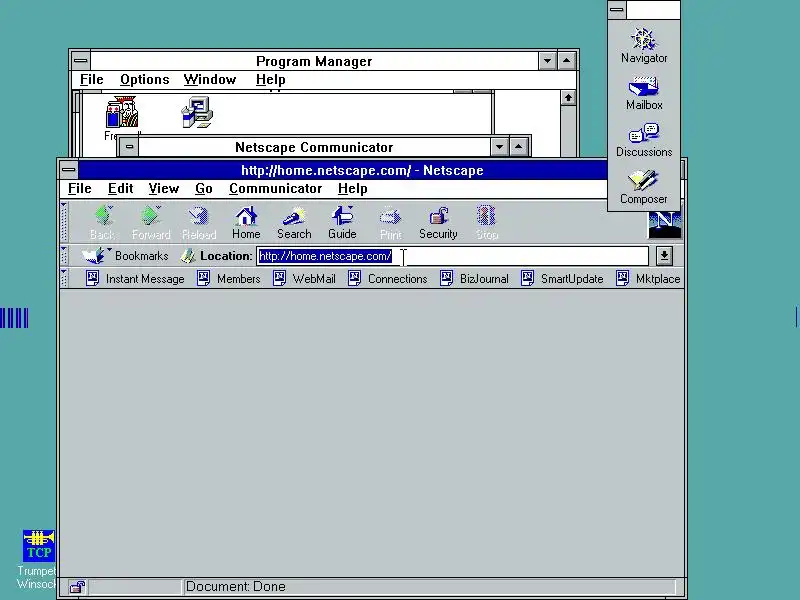The width and height of the screenshot is (800, 600).
Task: Click the security lock icon in status bar
Action: (78, 587)
